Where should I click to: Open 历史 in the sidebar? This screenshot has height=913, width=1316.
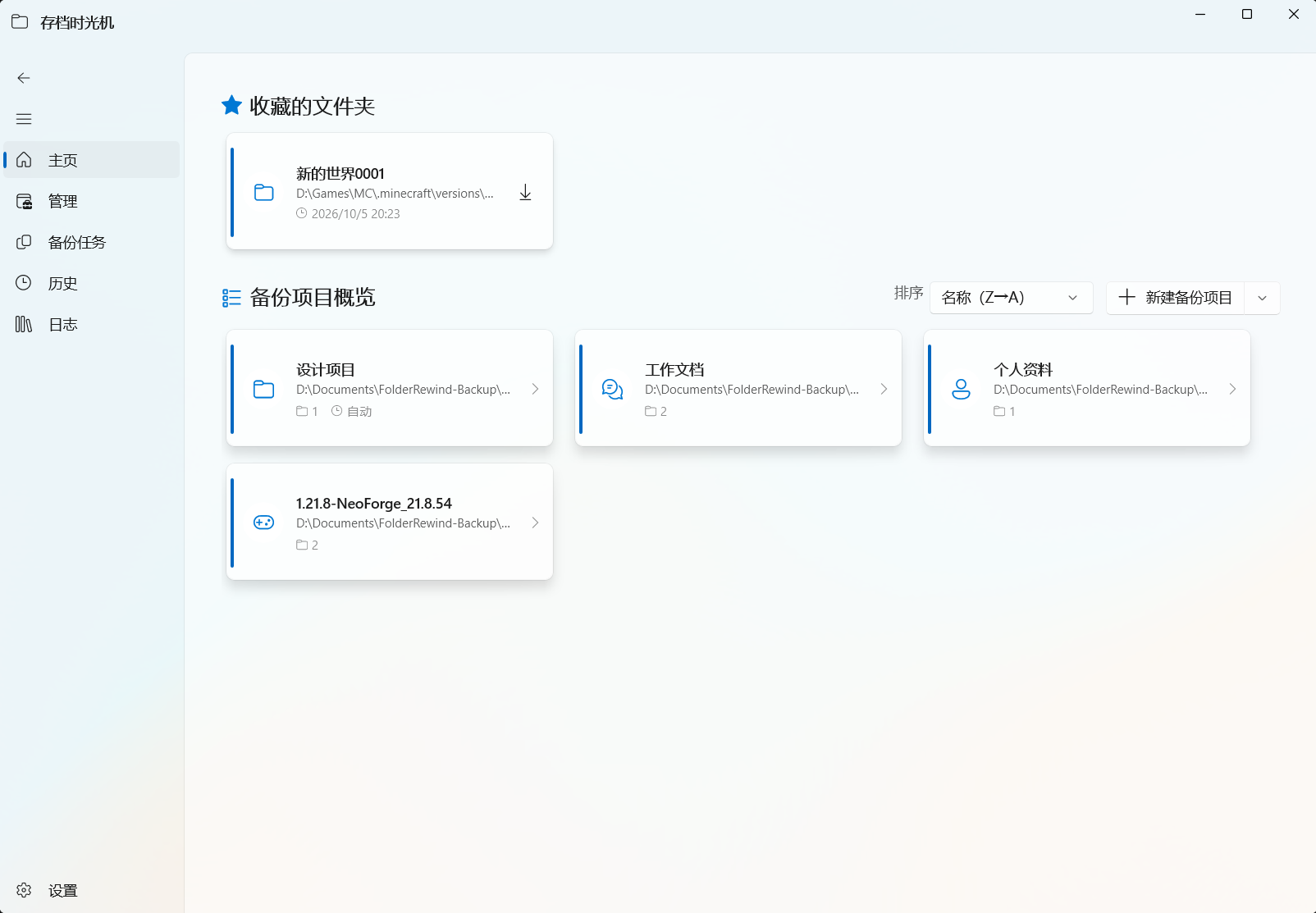click(x=92, y=283)
